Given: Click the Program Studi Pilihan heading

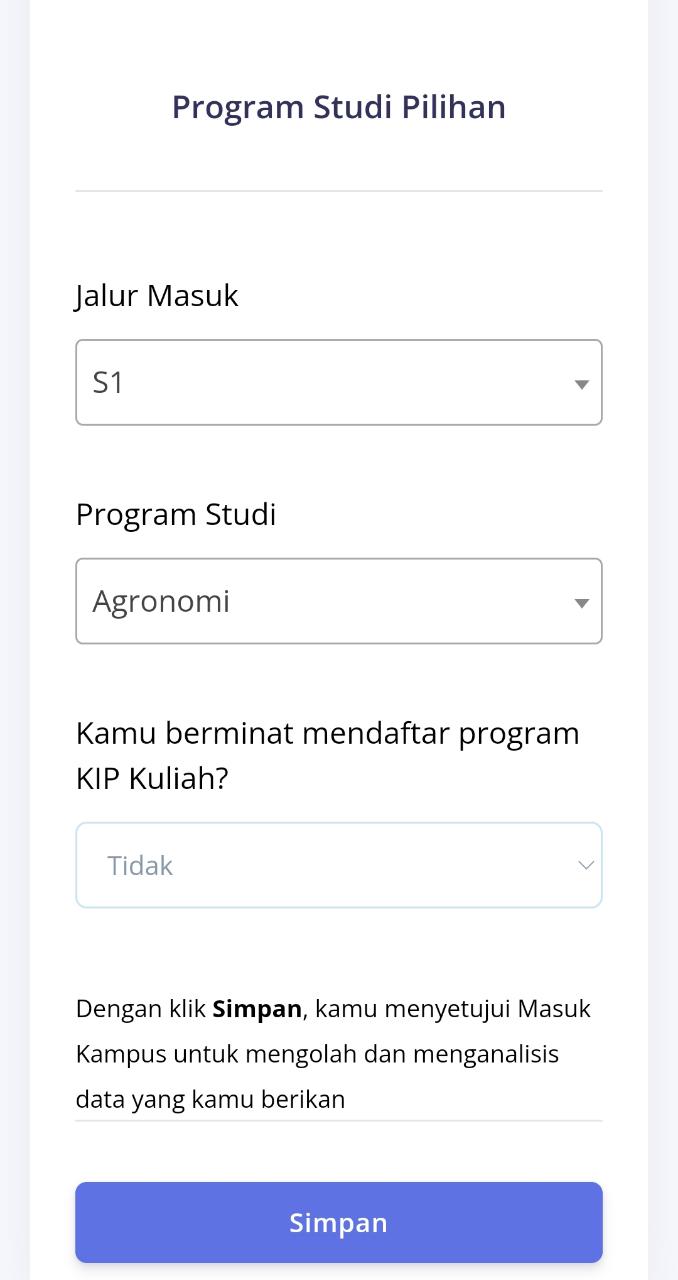Looking at the screenshot, I should [338, 107].
